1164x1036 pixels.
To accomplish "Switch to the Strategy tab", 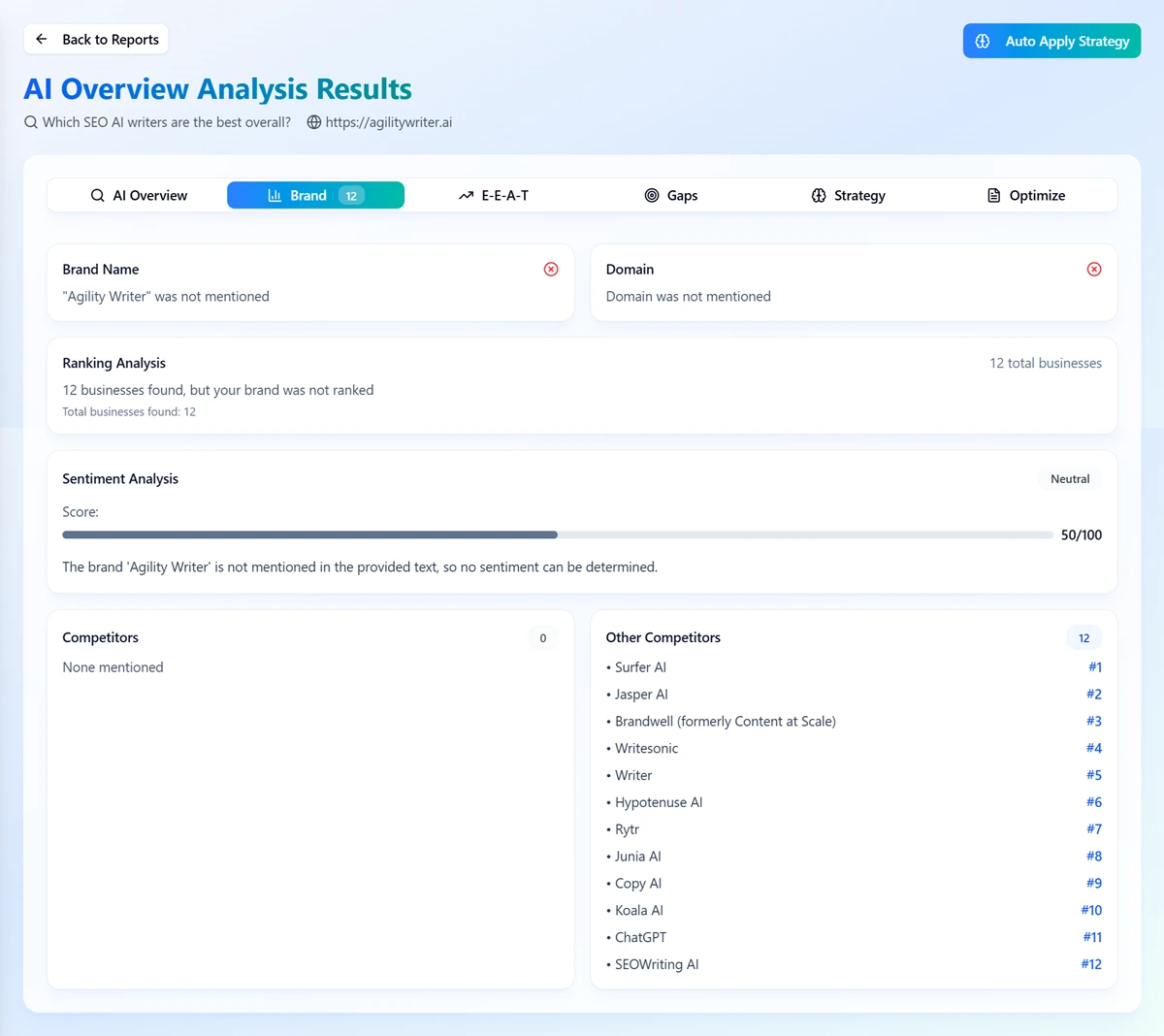I will pyautogui.click(x=849, y=195).
